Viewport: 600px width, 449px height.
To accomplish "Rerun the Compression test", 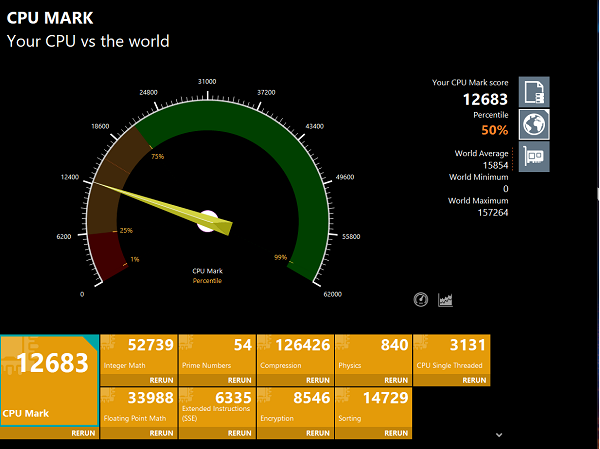I will coord(318,380).
